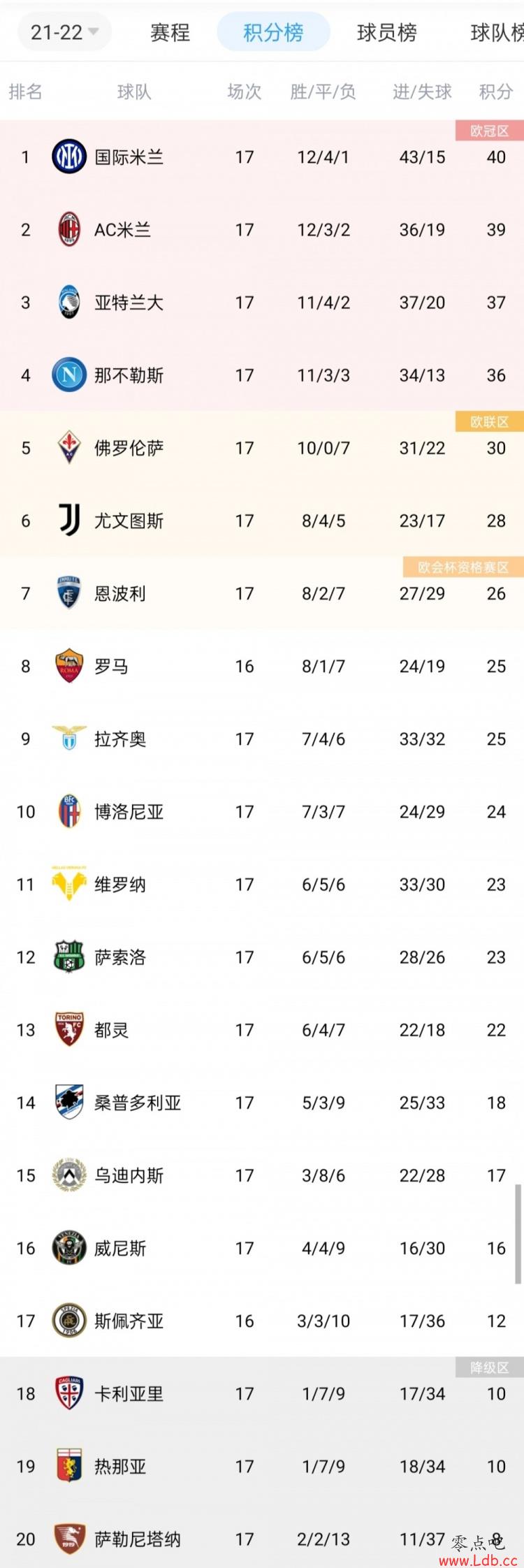Image resolution: width=524 pixels, height=1568 pixels.
Task: Open the Roma team crest
Action: point(69,666)
